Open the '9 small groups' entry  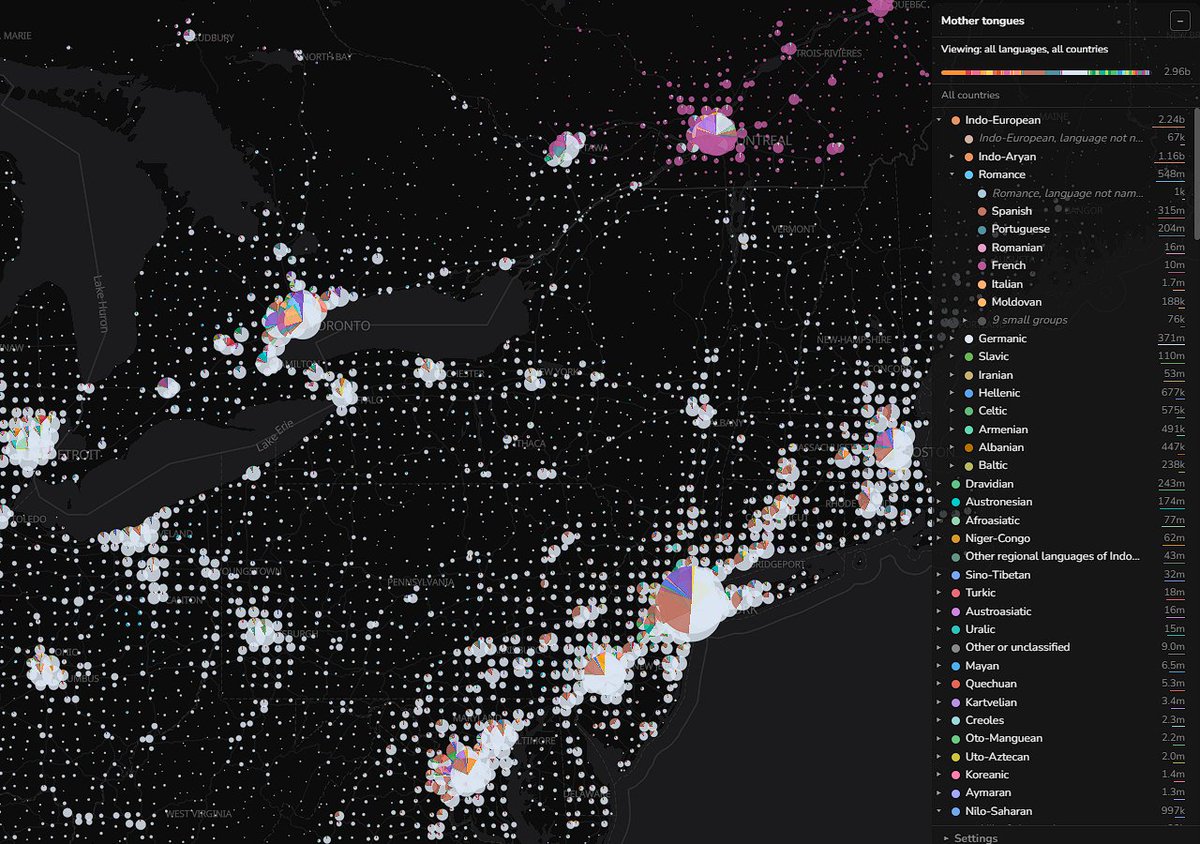(1029, 320)
